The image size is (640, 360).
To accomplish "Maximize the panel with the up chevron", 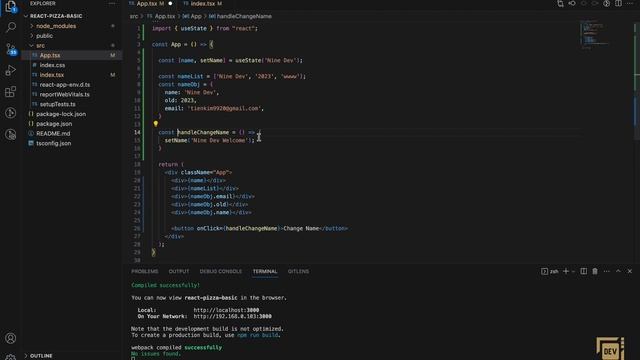I will tap(618, 271).
